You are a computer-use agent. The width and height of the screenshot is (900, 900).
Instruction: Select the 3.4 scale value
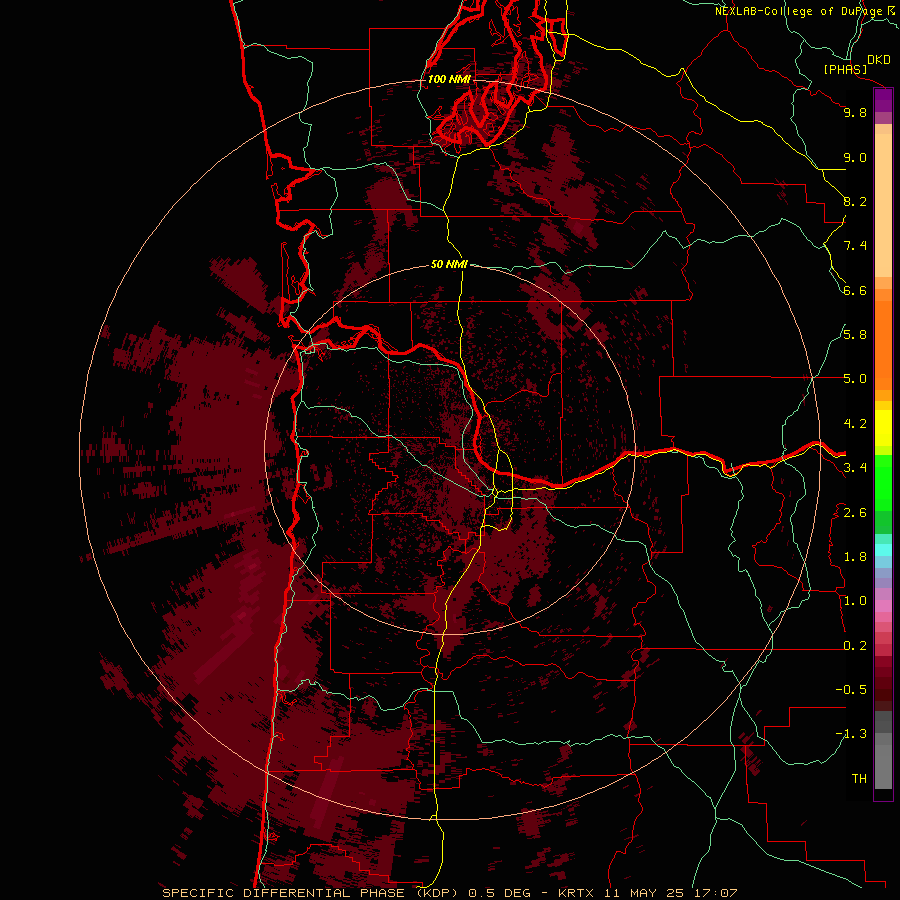click(855, 468)
